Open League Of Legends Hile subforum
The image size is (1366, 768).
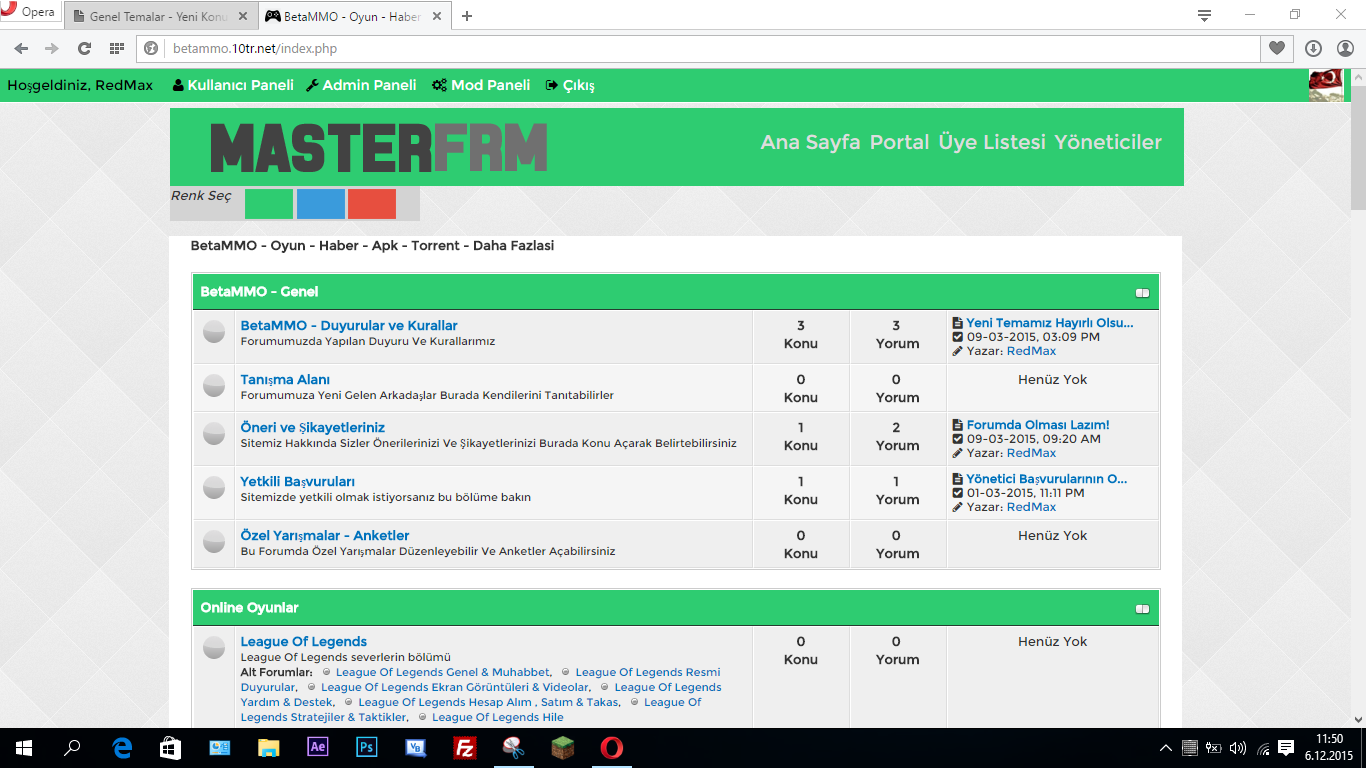point(498,718)
